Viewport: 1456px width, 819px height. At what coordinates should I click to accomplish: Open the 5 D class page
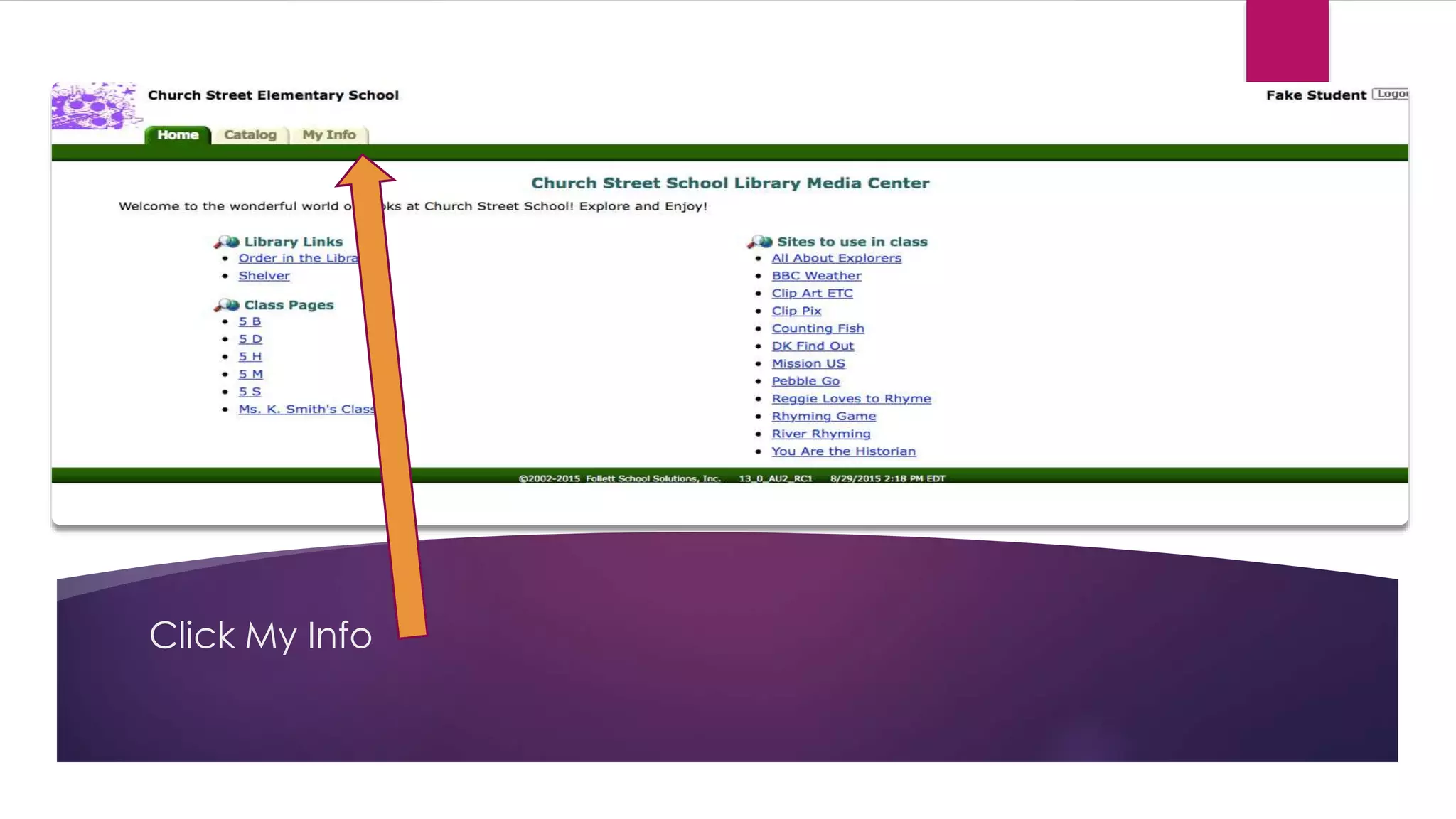click(x=250, y=339)
